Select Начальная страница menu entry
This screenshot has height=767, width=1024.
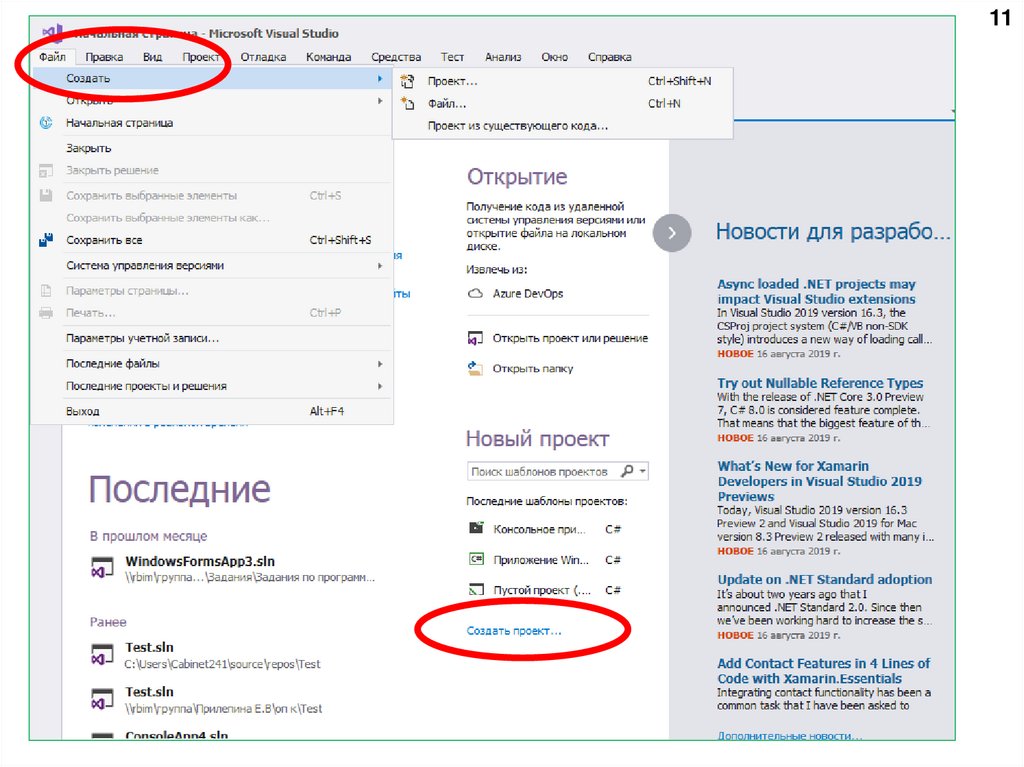[x=212, y=123]
